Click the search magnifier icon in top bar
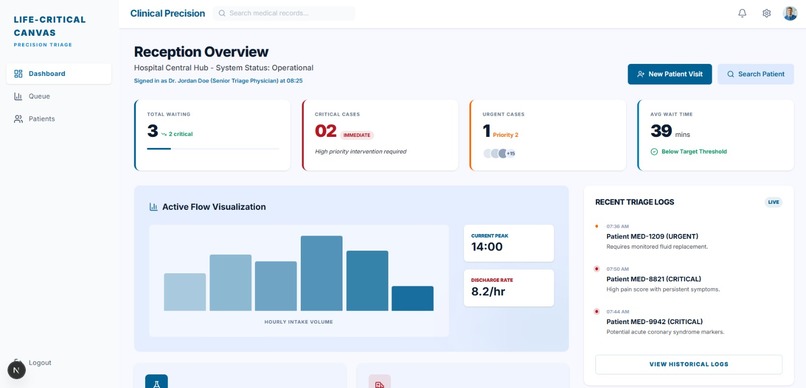806x388 pixels. point(222,13)
